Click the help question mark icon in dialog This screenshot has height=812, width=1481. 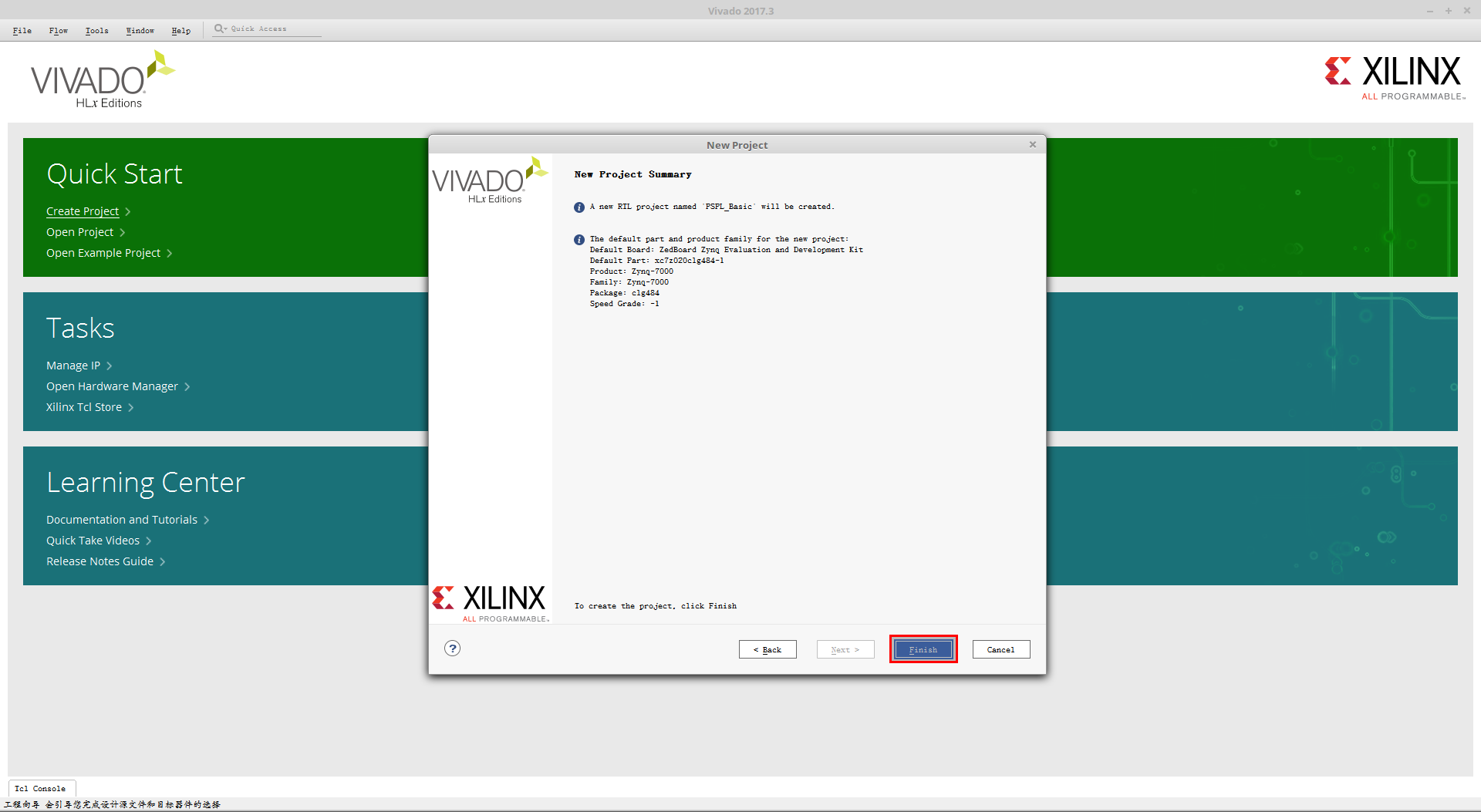pos(453,649)
